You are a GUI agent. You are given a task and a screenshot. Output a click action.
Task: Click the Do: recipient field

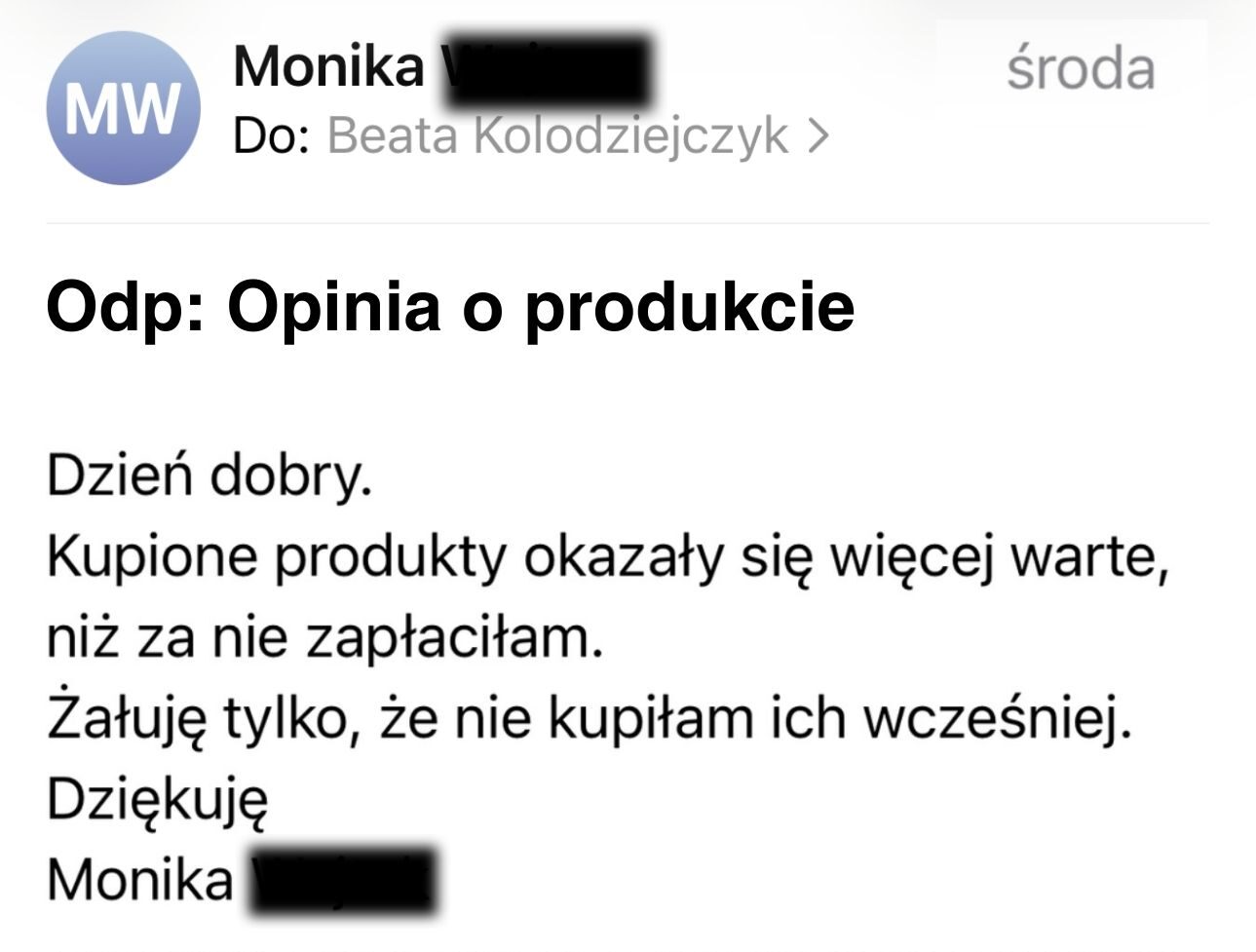point(268,136)
